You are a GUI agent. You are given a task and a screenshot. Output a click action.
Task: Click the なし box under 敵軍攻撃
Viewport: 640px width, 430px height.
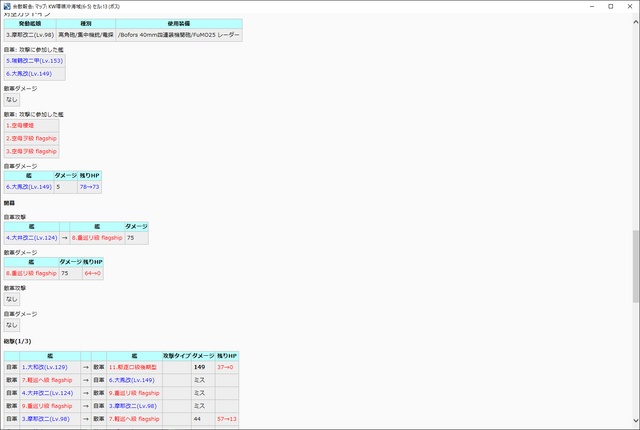(x=12, y=299)
